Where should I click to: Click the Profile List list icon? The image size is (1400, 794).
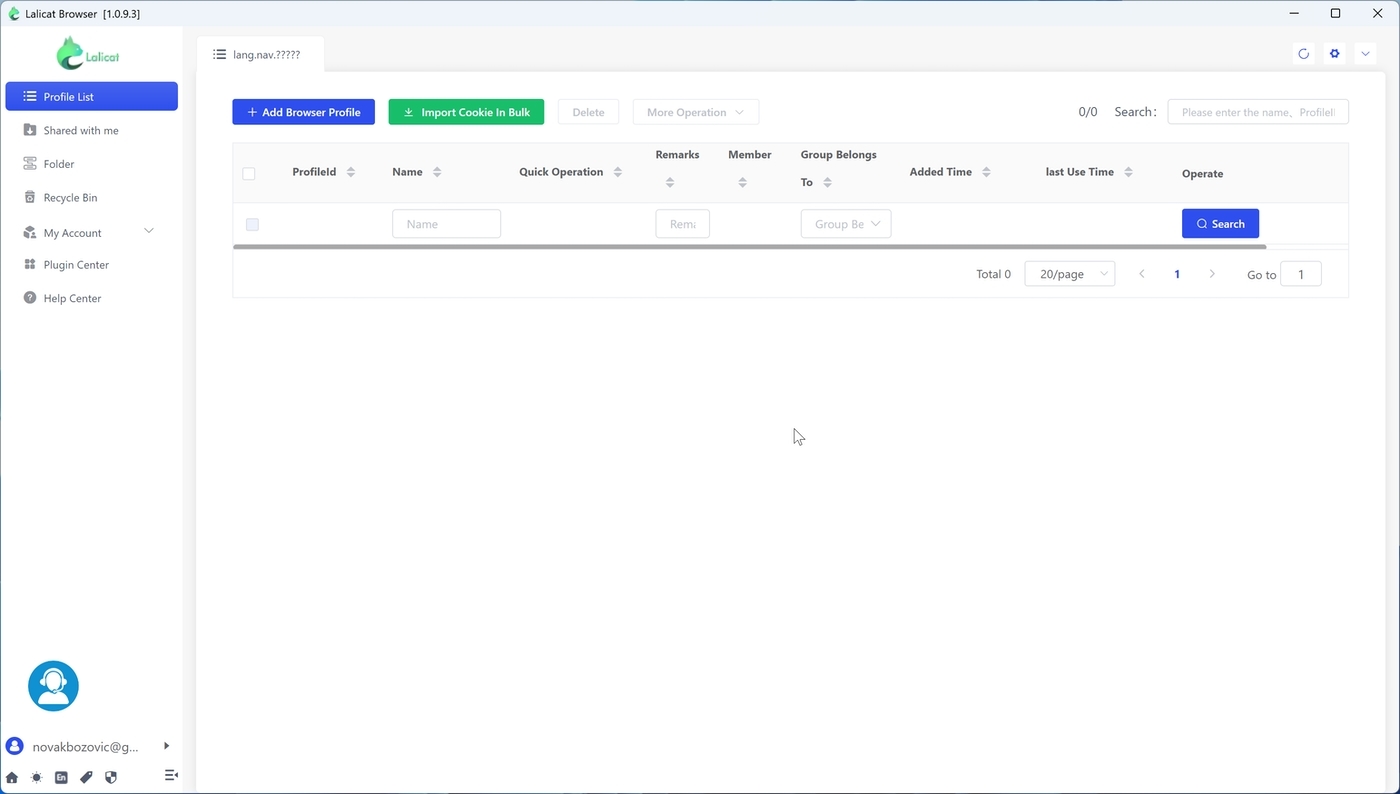(x=30, y=97)
